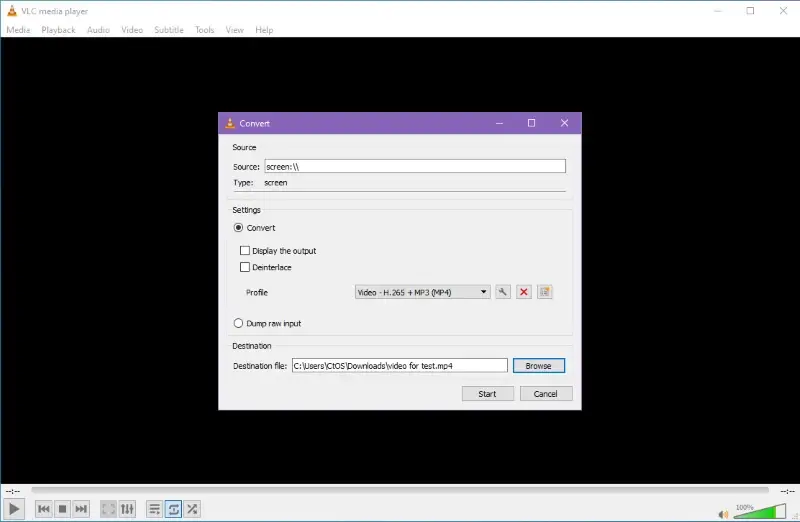Open the Video menu
This screenshot has width=800, height=522.
pos(132,30)
